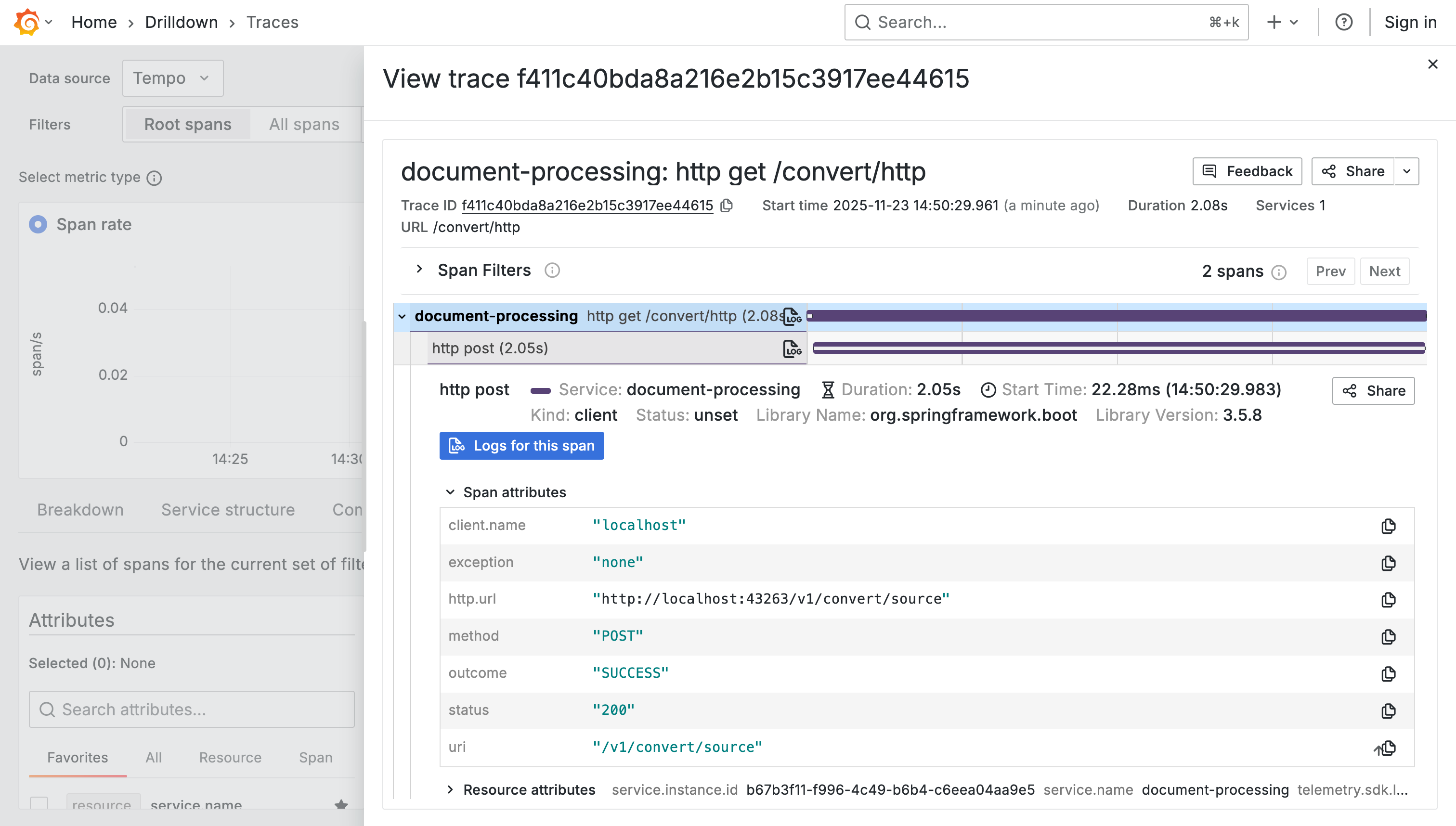Open the Tempo data source dropdown
Image resolution: width=1456 pixels, height=826 pixels.
(172, 78)
